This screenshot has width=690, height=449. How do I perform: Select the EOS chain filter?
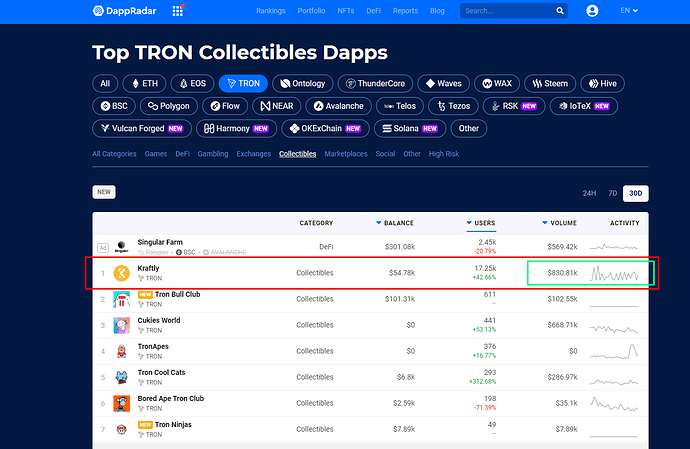click(192, 84)
